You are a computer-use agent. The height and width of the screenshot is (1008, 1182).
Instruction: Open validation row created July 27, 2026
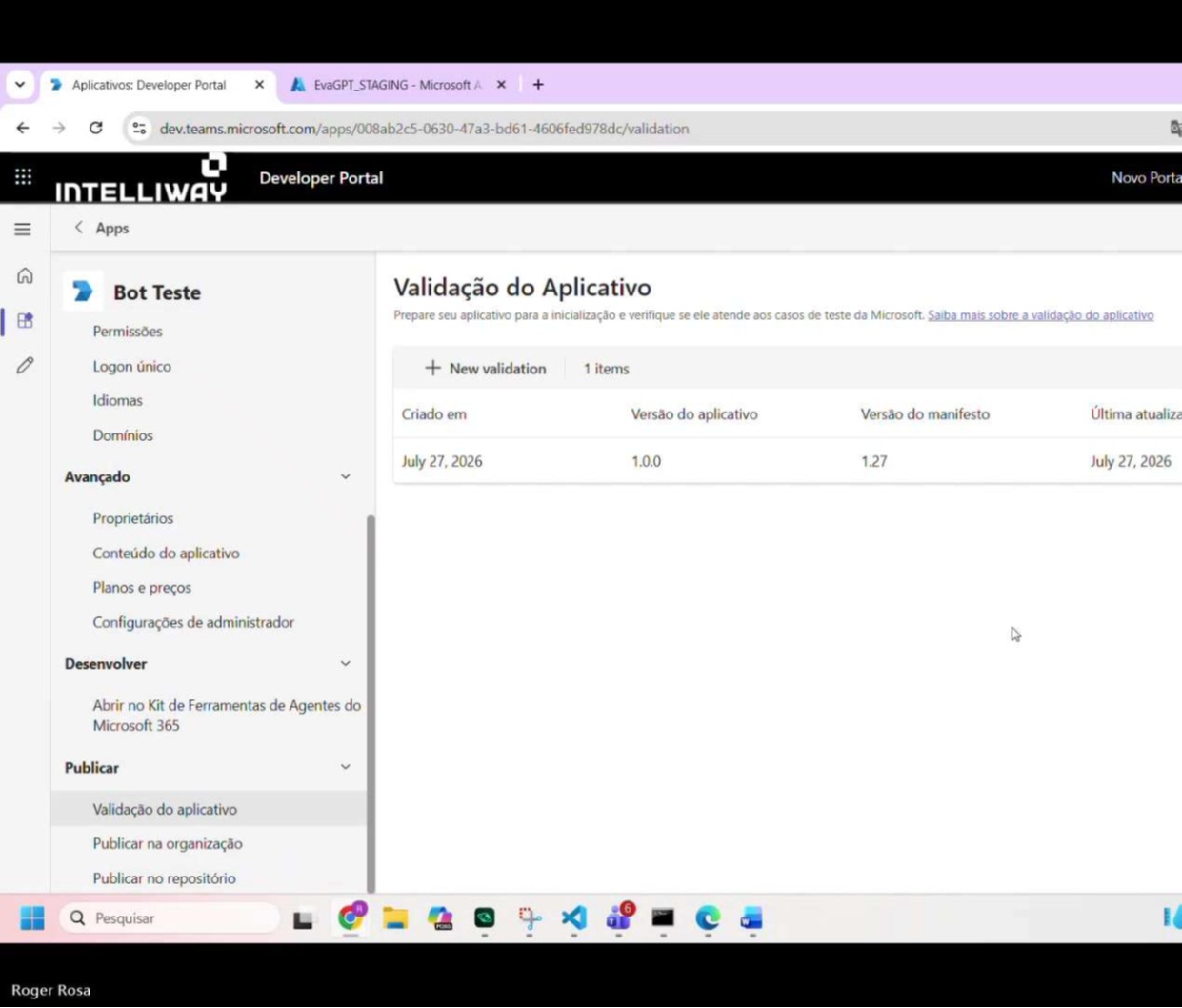pyautogui.click(x=788, y=461)
